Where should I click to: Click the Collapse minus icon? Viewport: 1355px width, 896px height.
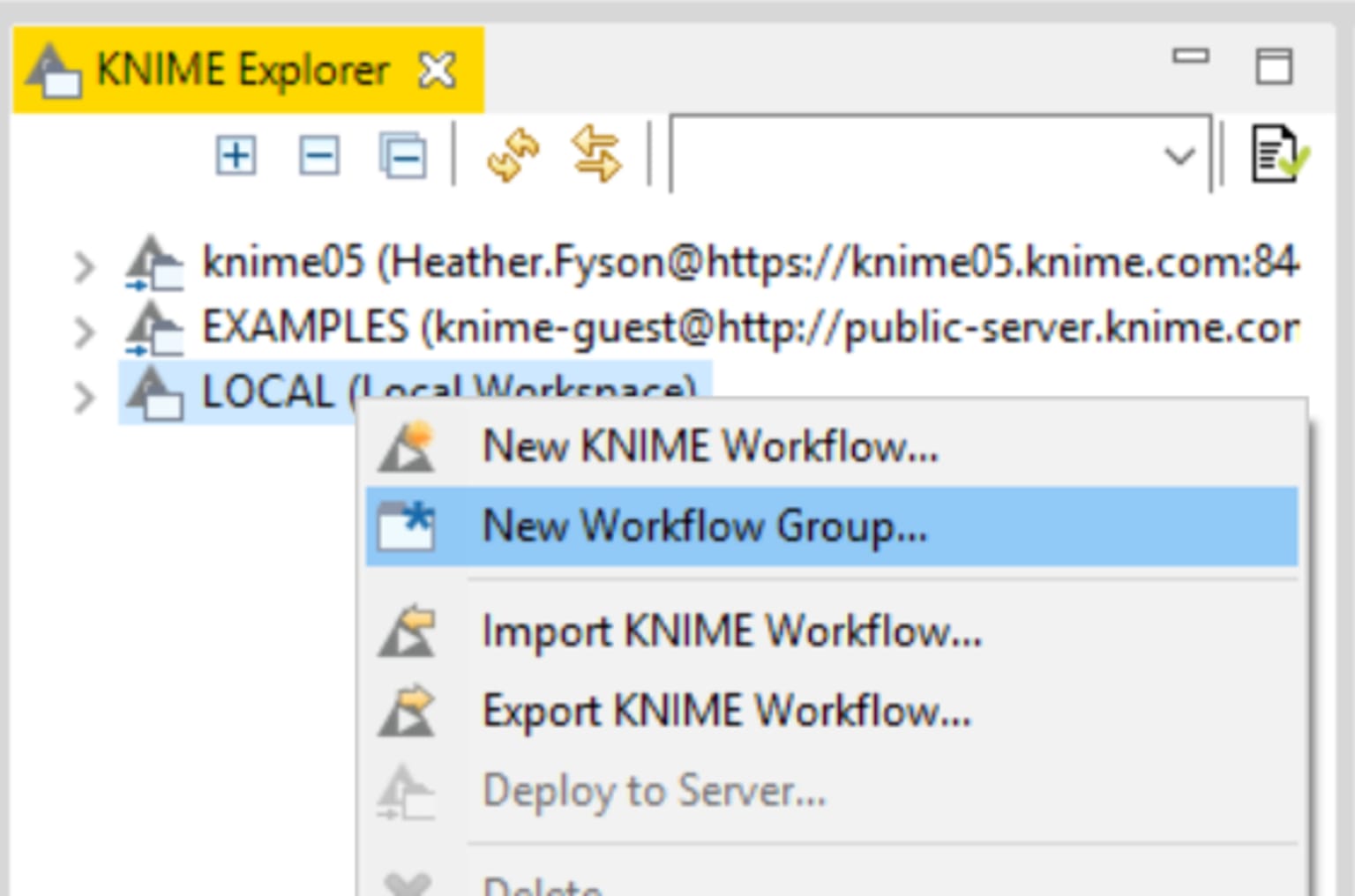318,157
